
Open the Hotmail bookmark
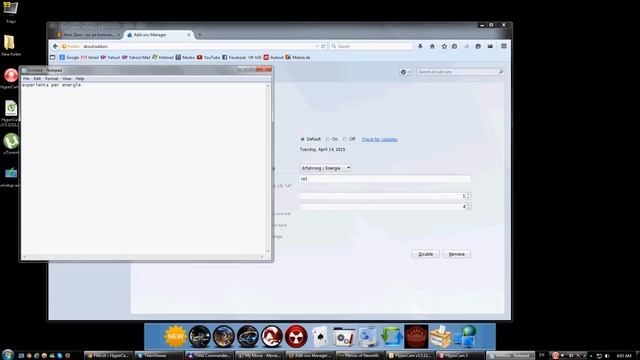(x=163, y=58)
